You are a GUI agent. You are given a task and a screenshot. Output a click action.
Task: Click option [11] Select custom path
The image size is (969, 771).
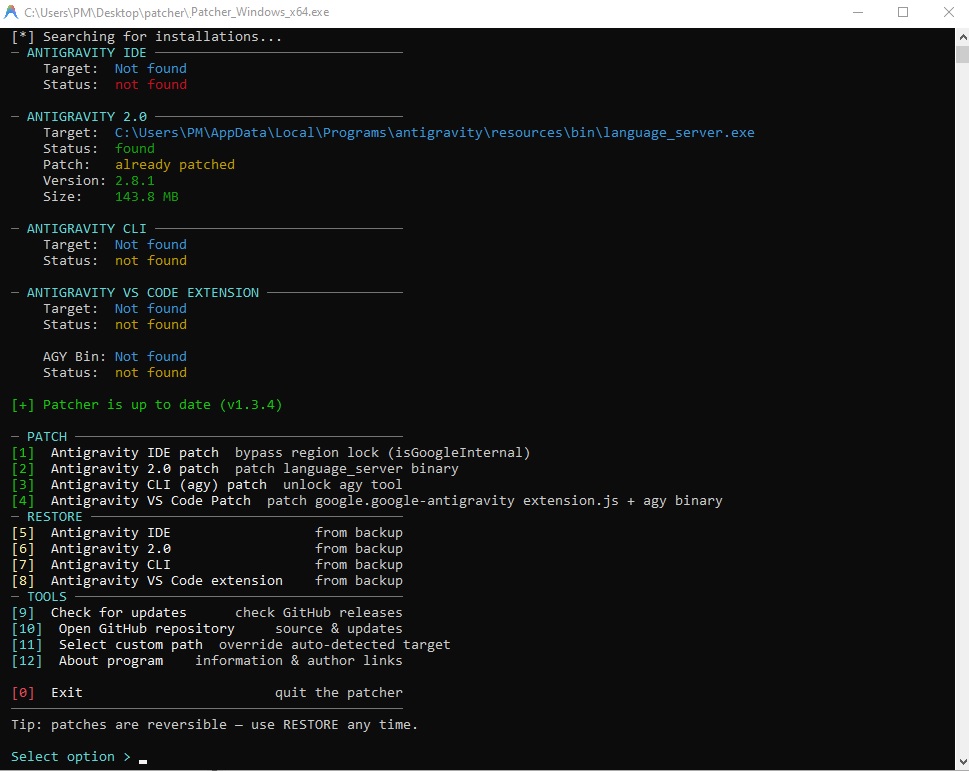click(x=231, y=645)
